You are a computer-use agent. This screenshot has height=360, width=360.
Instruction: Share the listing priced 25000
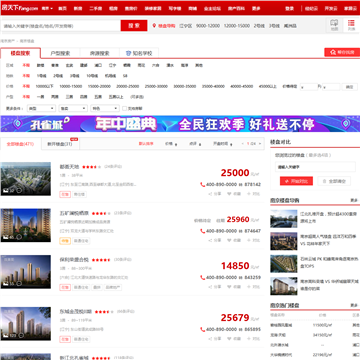pyautogui.click(x=215, y=194)
